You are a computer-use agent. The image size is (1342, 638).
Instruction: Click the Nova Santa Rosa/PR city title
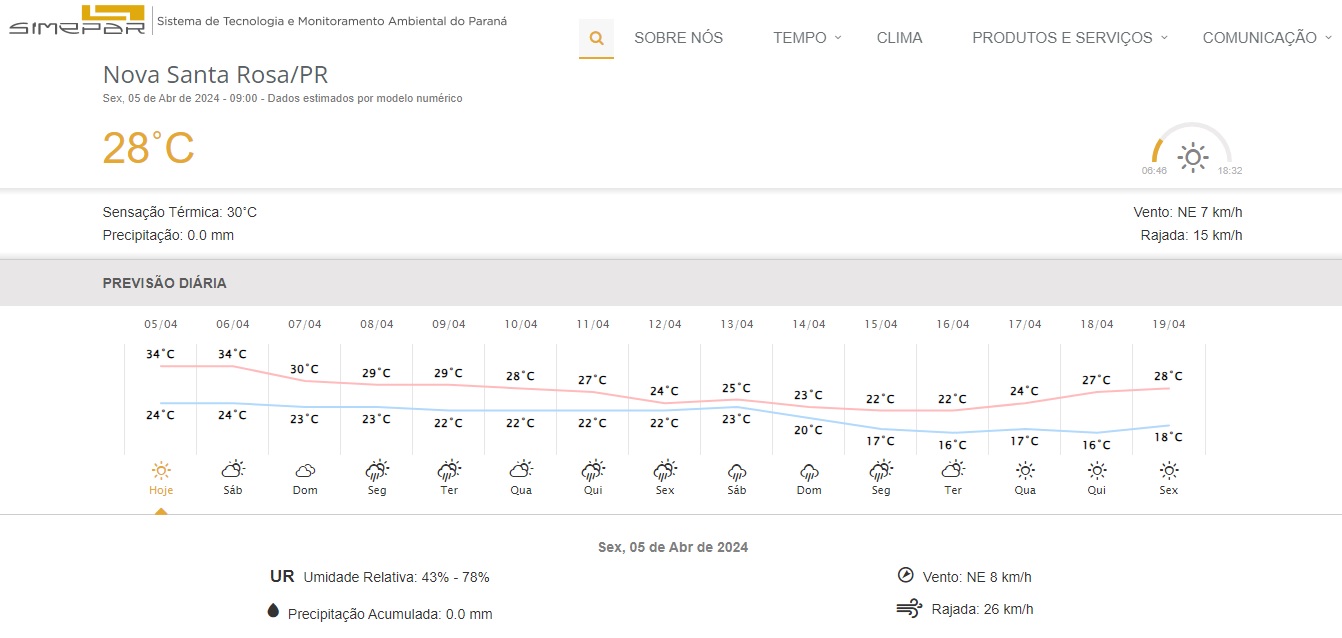point(215,75)
